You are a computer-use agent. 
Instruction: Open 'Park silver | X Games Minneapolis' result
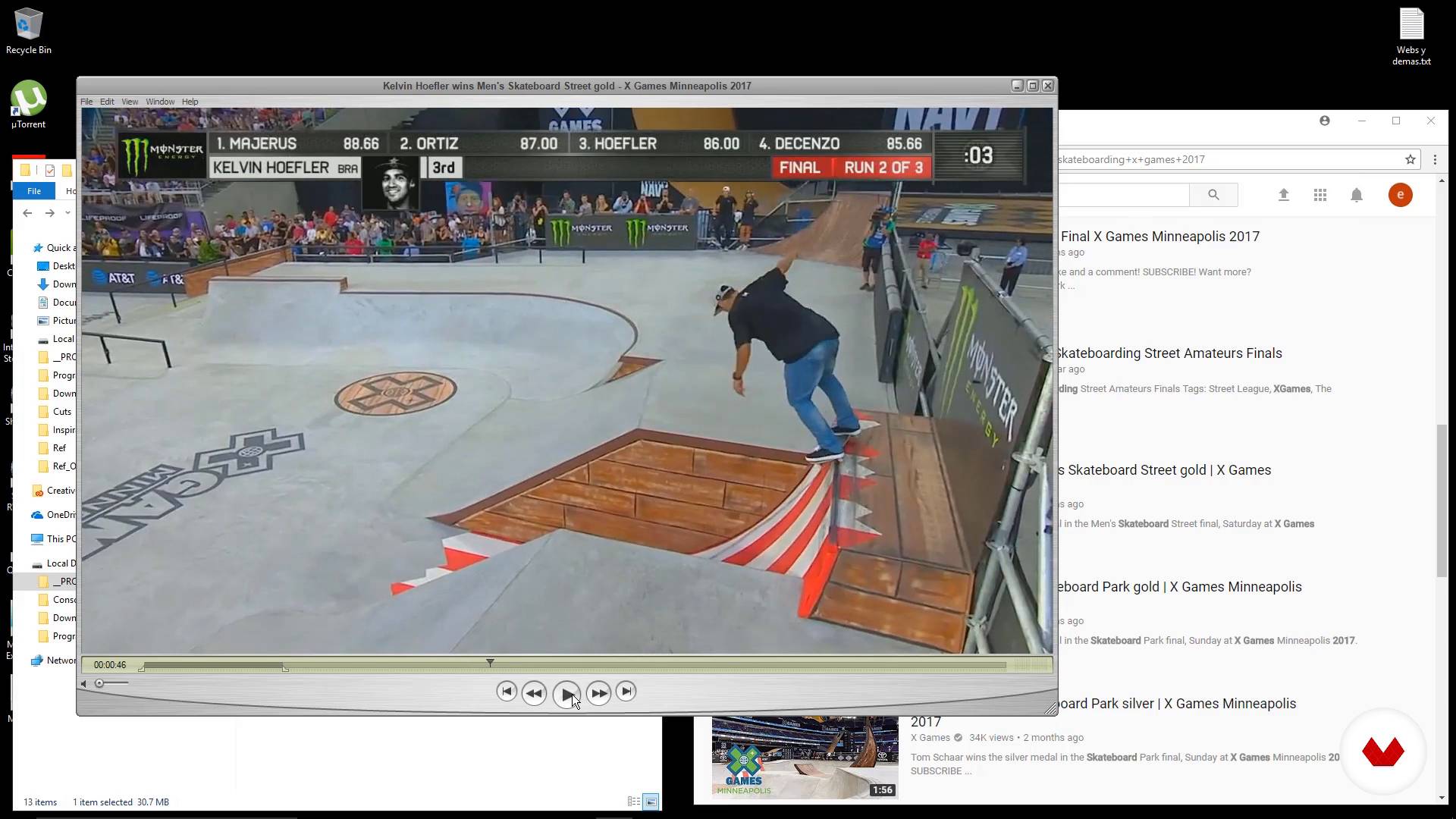click(x=1178, y=704)
